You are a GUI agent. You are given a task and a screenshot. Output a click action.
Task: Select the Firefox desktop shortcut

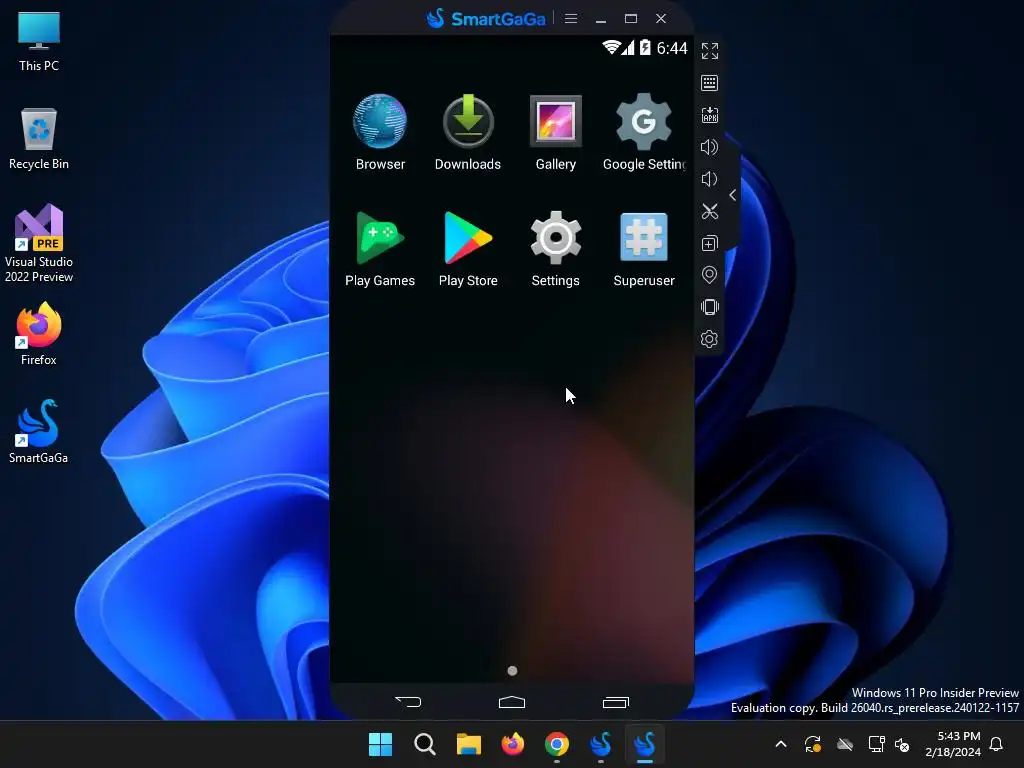[x=39, y=334]
